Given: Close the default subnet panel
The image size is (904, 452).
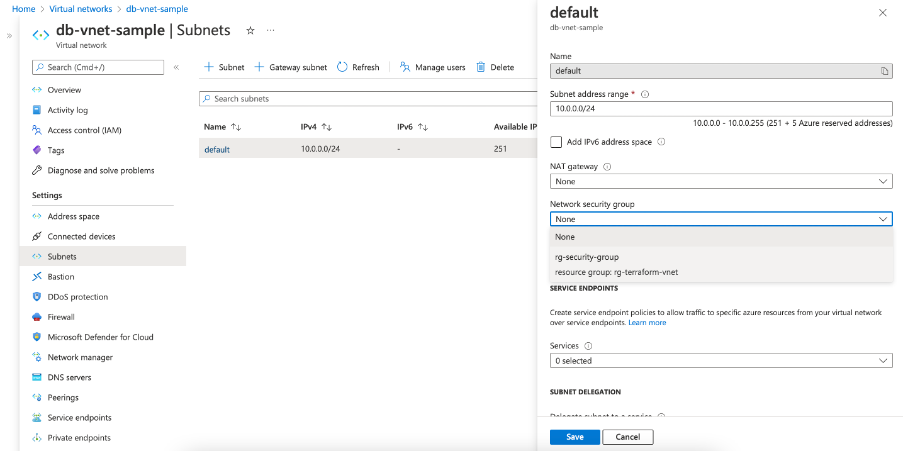Looking at the screenshot, I should coord(883,13).
